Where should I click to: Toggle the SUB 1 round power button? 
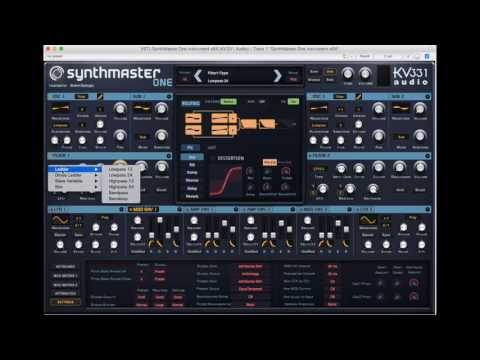[x=169, y=97]
